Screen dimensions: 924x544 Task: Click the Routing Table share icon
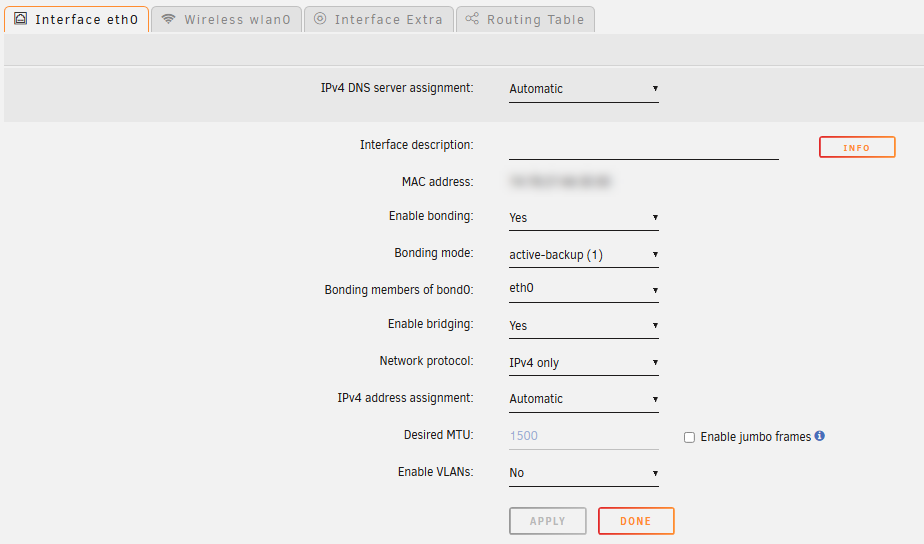click(472, 19)
